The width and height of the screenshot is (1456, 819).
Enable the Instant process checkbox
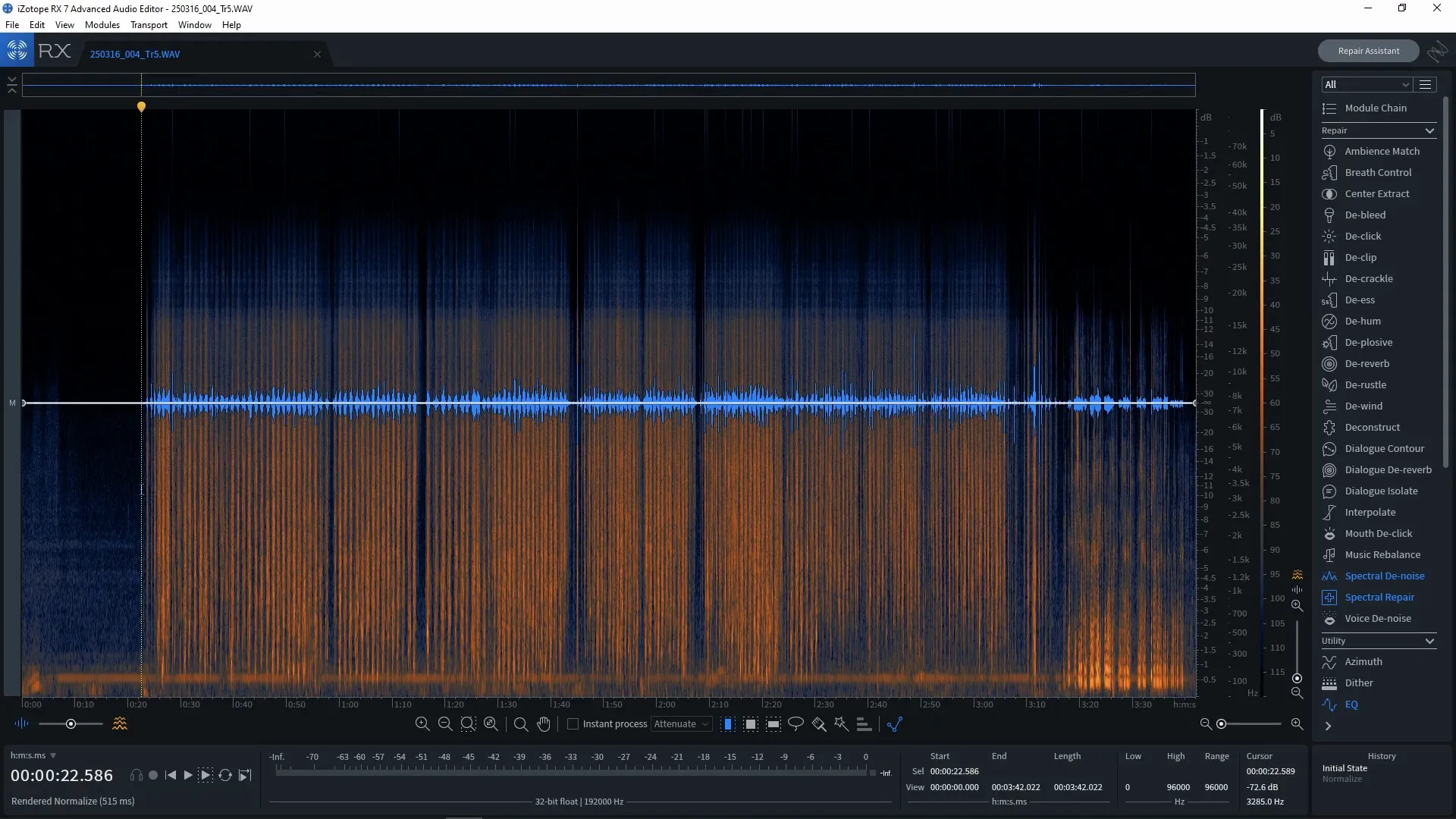[x=574, y=724]
